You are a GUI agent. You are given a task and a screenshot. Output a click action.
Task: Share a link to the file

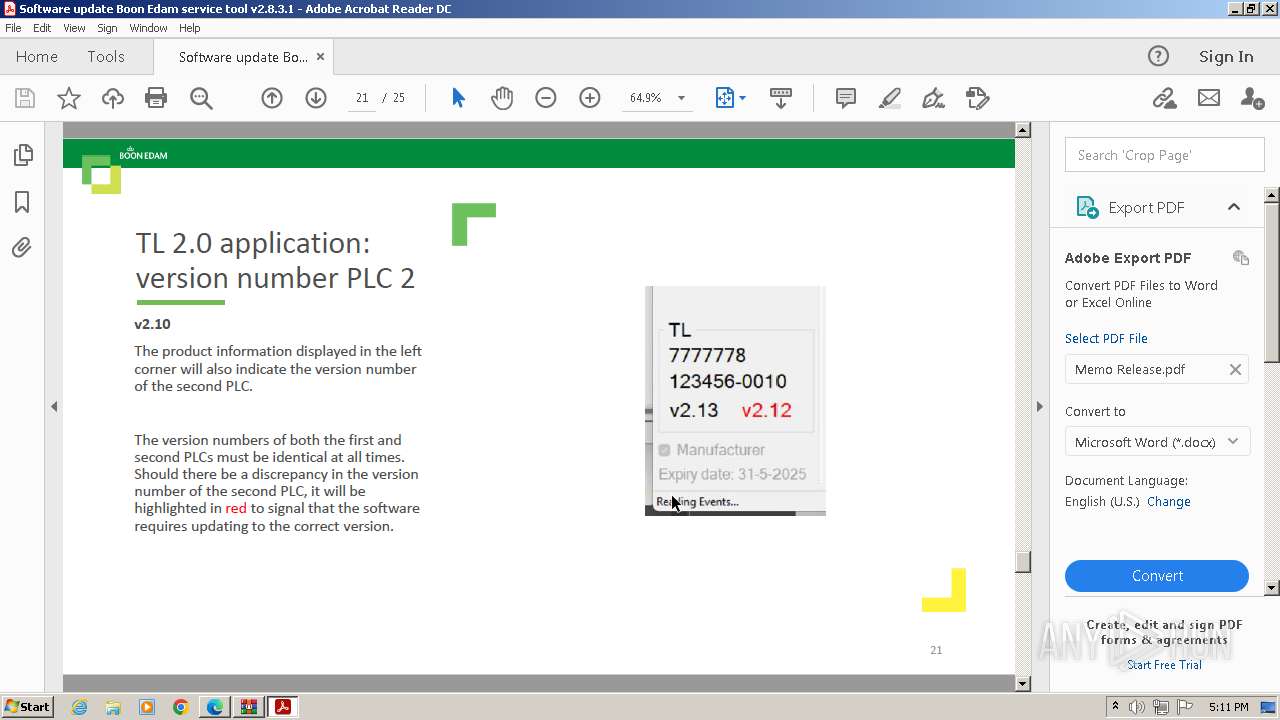[x=1164, y=98]
